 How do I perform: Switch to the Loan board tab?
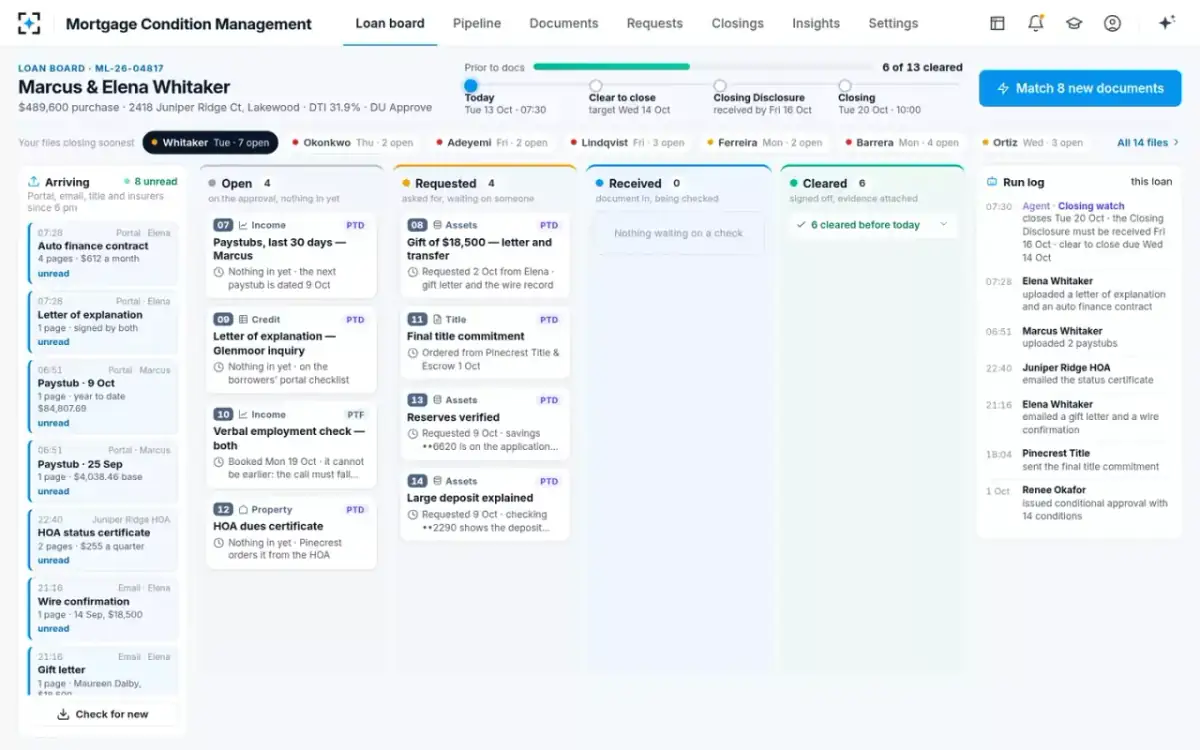point(390,23)
